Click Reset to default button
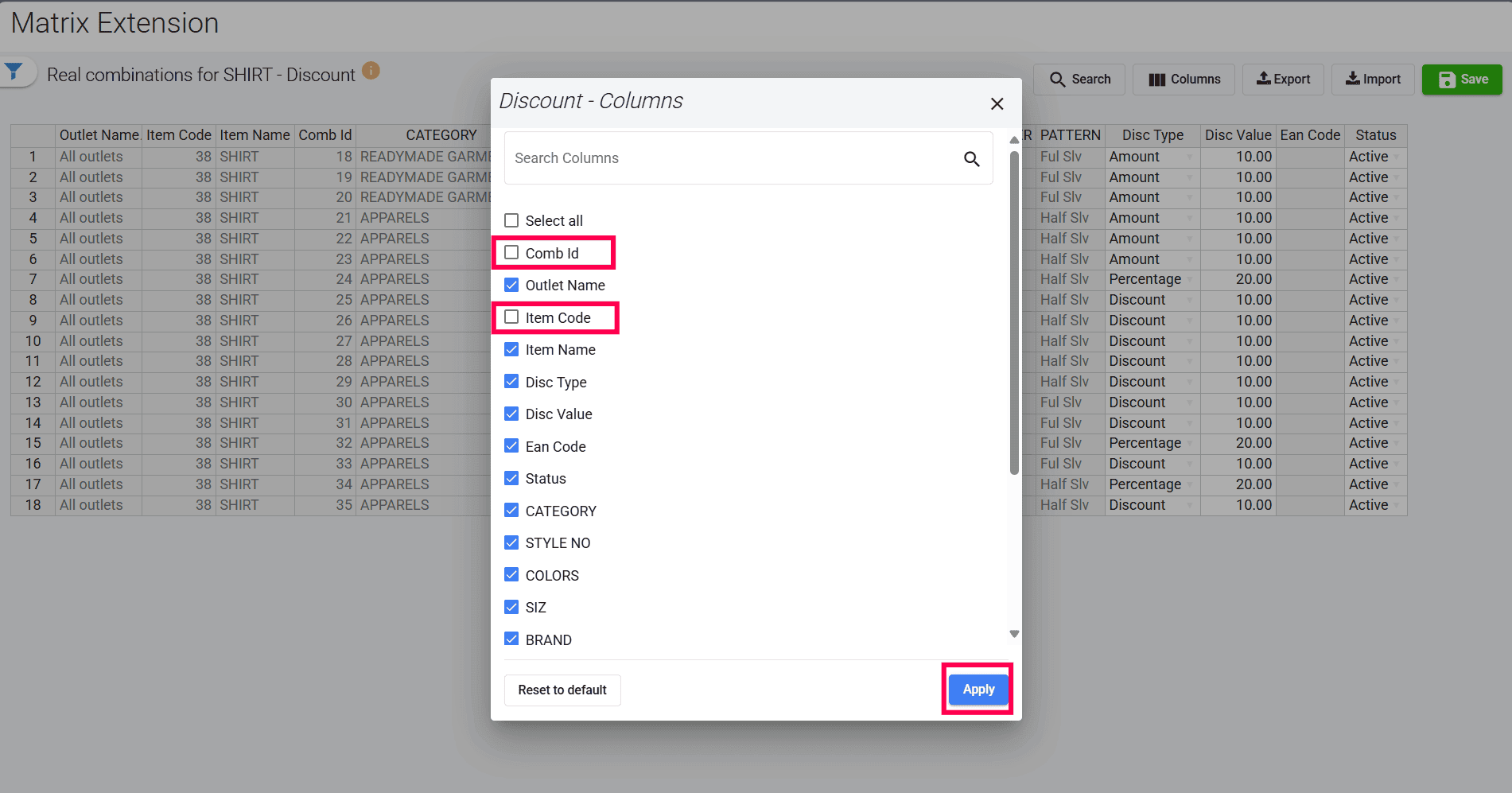This screenshot has width=1512, height=793. (562, 690)
